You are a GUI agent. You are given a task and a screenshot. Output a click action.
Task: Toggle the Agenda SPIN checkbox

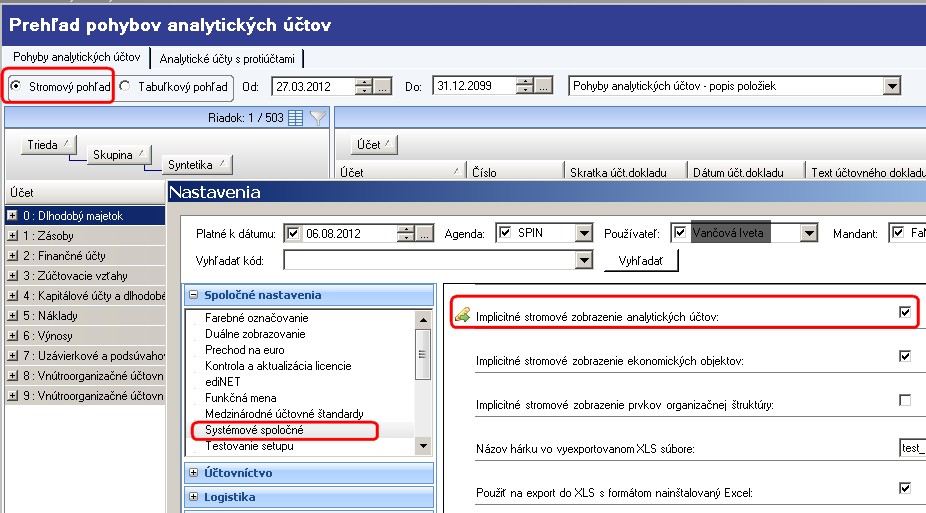coord(504,233)
